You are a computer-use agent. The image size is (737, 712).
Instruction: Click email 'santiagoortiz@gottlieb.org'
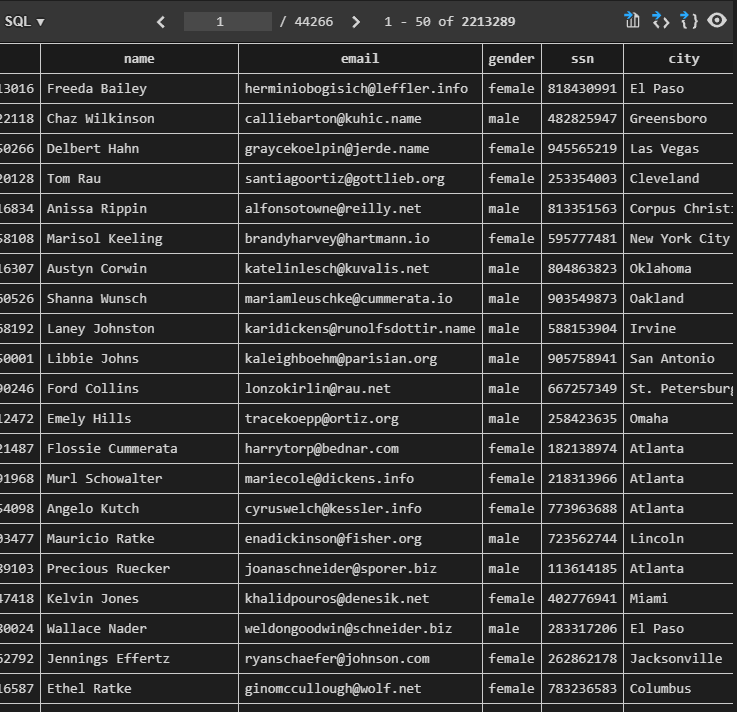[345, 179]
